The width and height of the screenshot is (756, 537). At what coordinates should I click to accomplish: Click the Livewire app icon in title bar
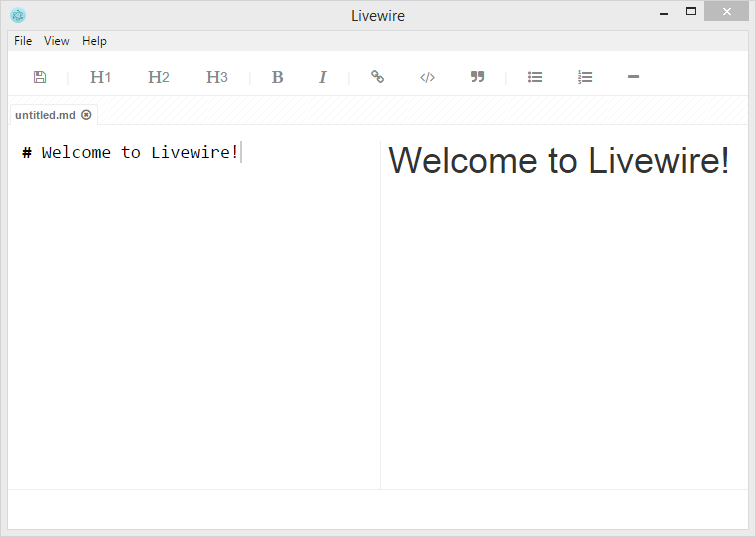click(18, 15)
